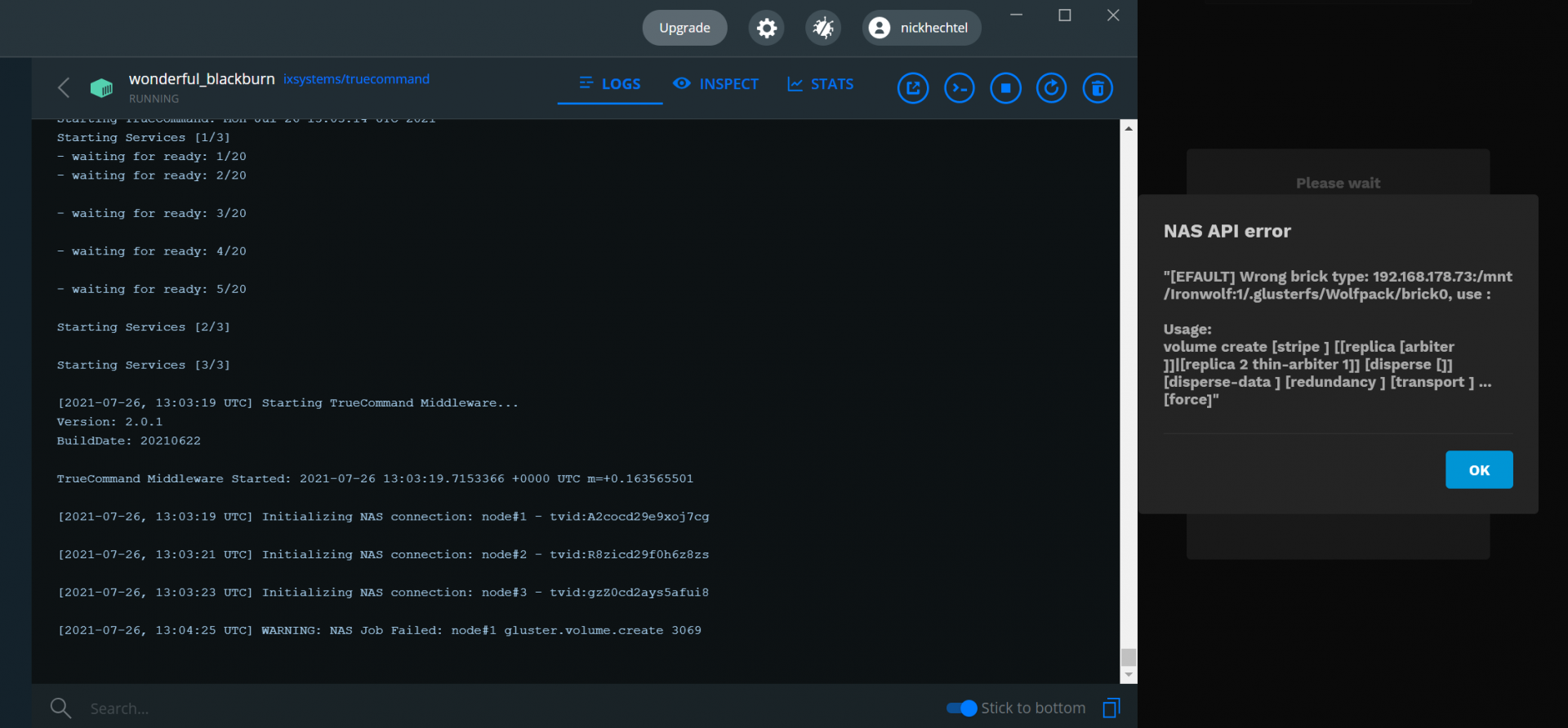The image size is (1568, 728).
Task: Toggle Stick to bottom switch
Action: (961, 708)
